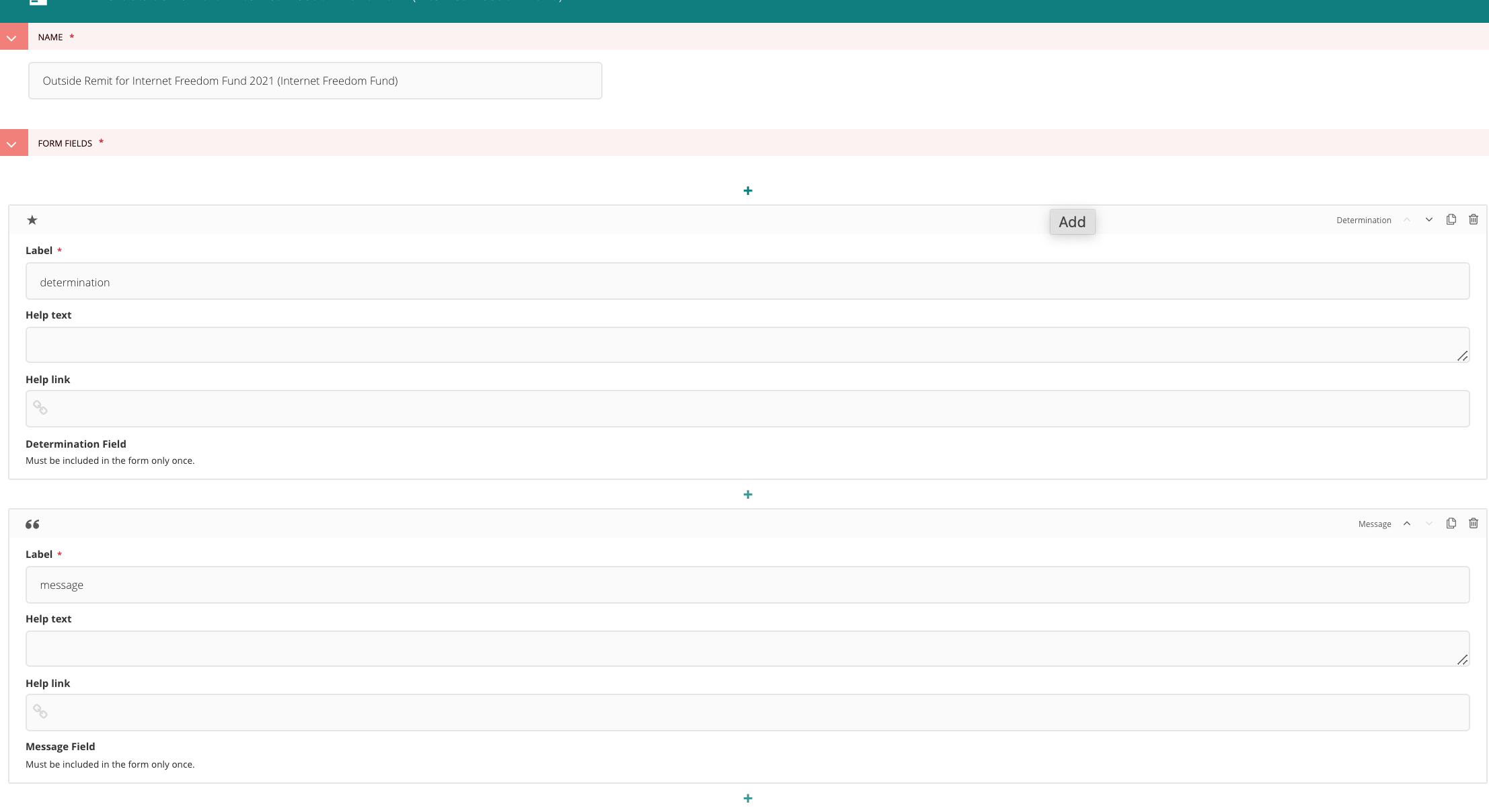Delete the Message field

point(1474,524)
